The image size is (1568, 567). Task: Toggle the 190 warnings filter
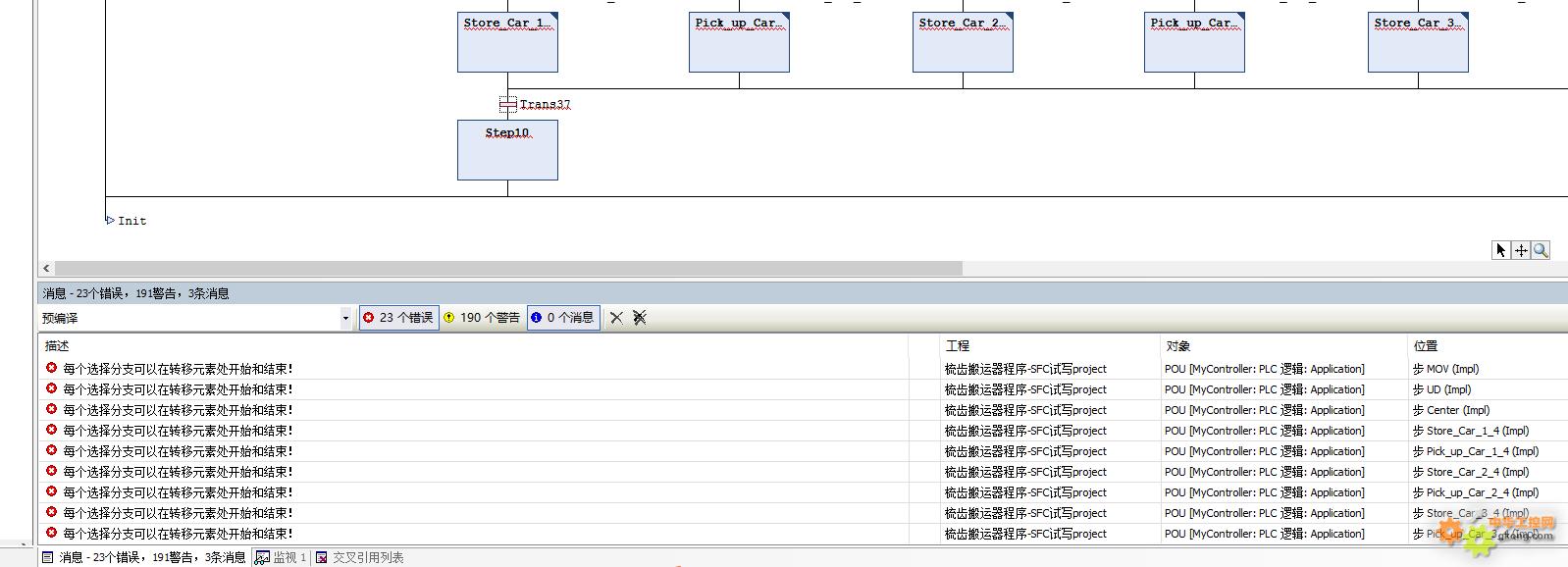click(x=482, y=318)
